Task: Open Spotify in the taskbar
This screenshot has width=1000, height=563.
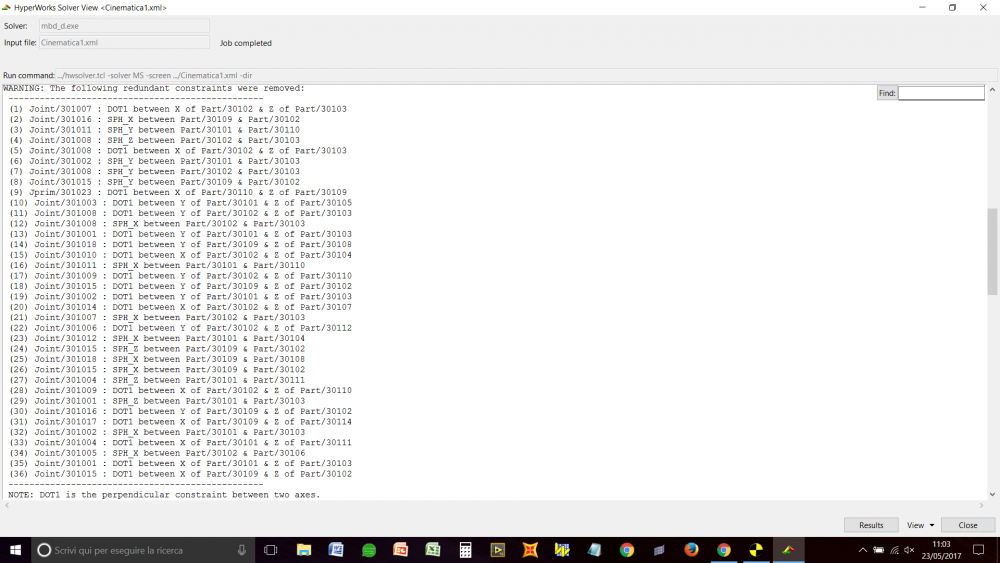Action: click(369, 550)
